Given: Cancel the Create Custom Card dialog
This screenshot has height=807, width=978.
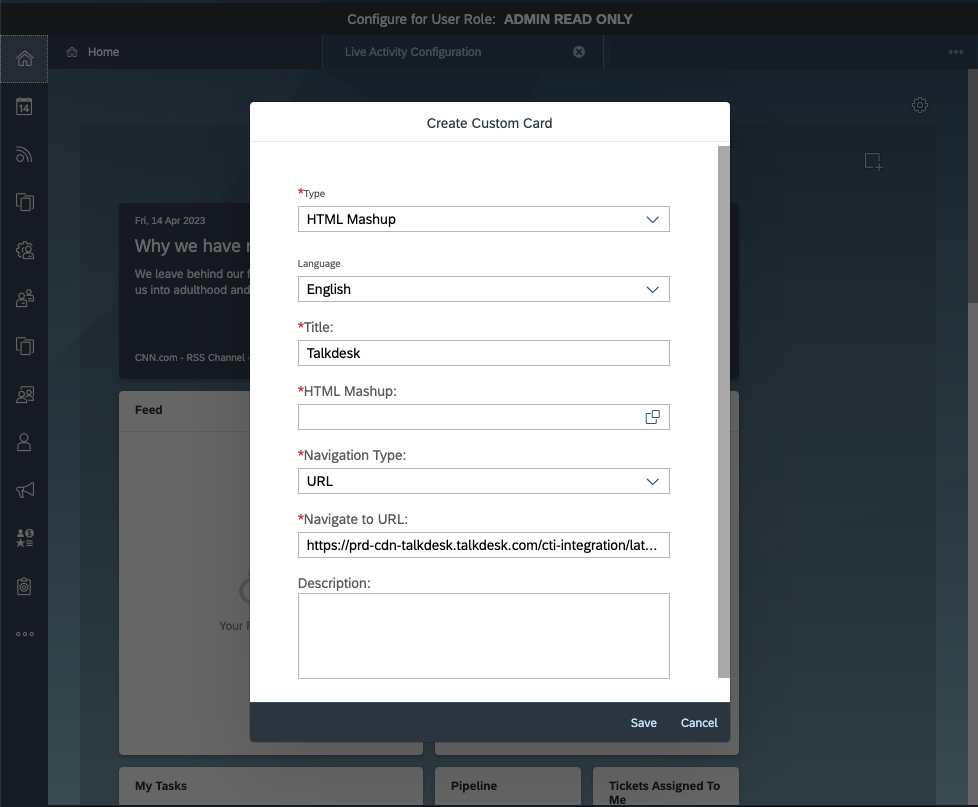Looking at the screenshot, I should [699, 723].
